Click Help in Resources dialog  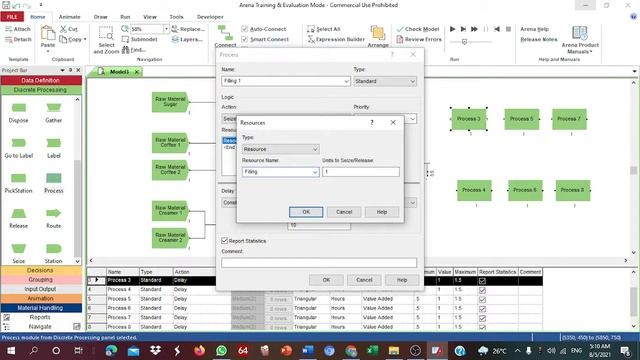point(382,212)
